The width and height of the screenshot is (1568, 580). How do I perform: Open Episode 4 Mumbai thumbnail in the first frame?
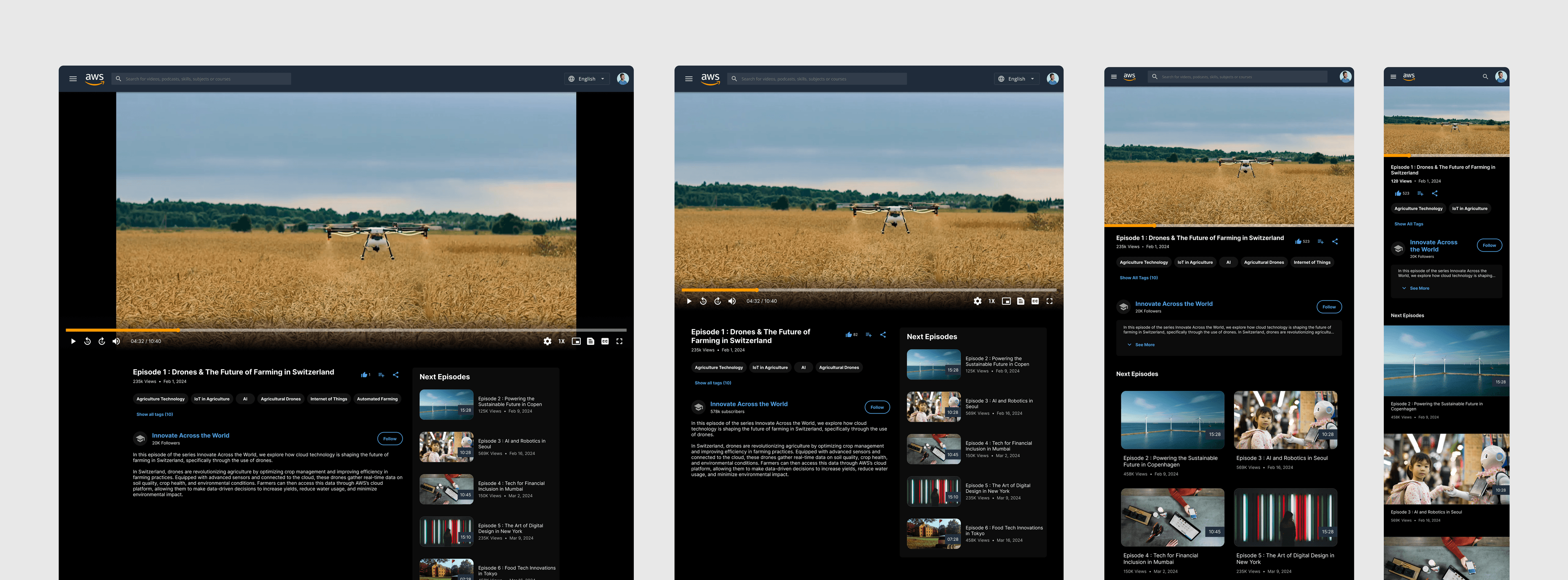pyautogui.click(x=446, y=489)
